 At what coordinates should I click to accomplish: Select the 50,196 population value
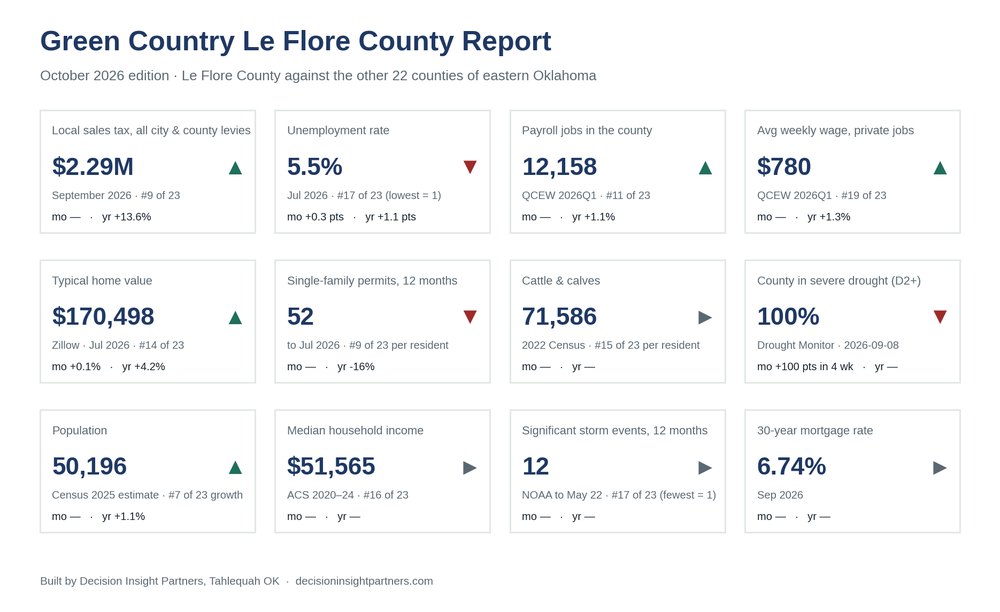click(x=89, y=467)
